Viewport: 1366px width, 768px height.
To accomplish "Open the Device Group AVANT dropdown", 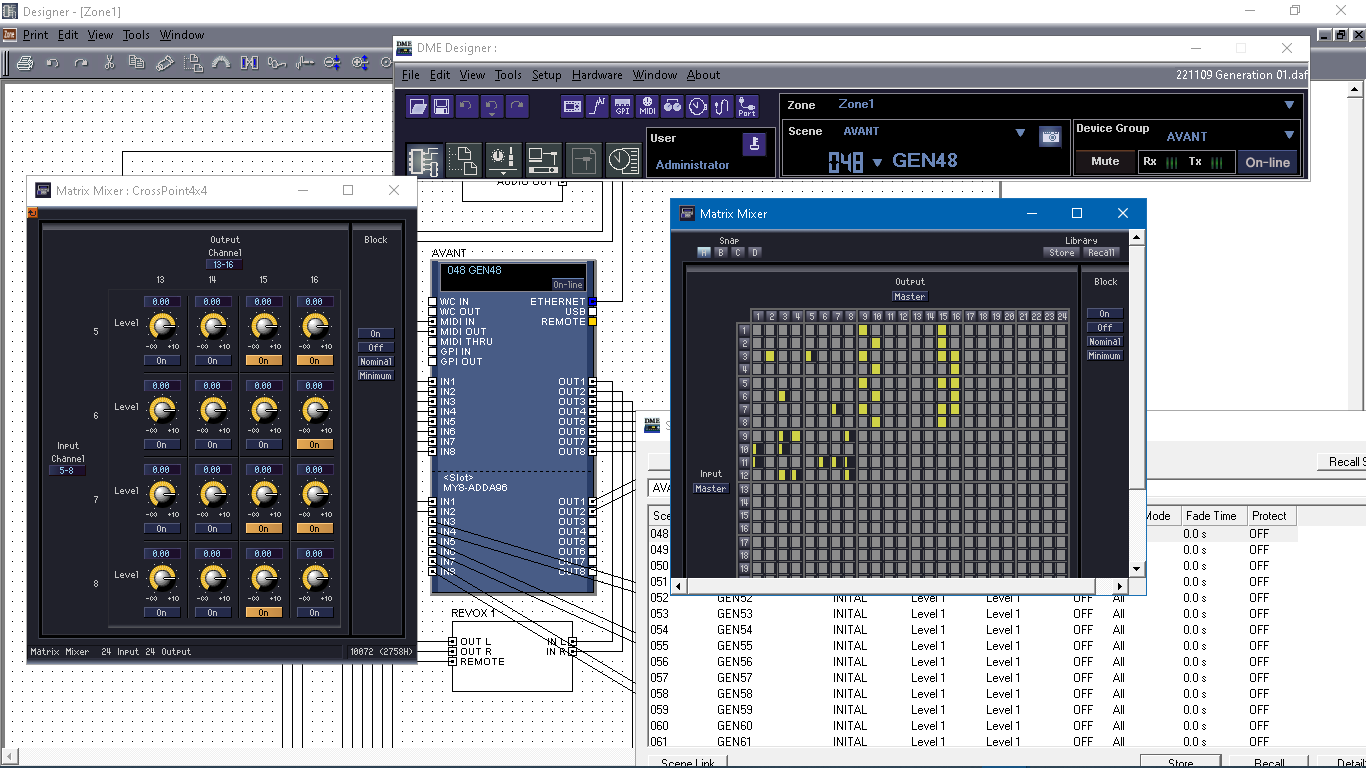I will (x=1289, y=136).
